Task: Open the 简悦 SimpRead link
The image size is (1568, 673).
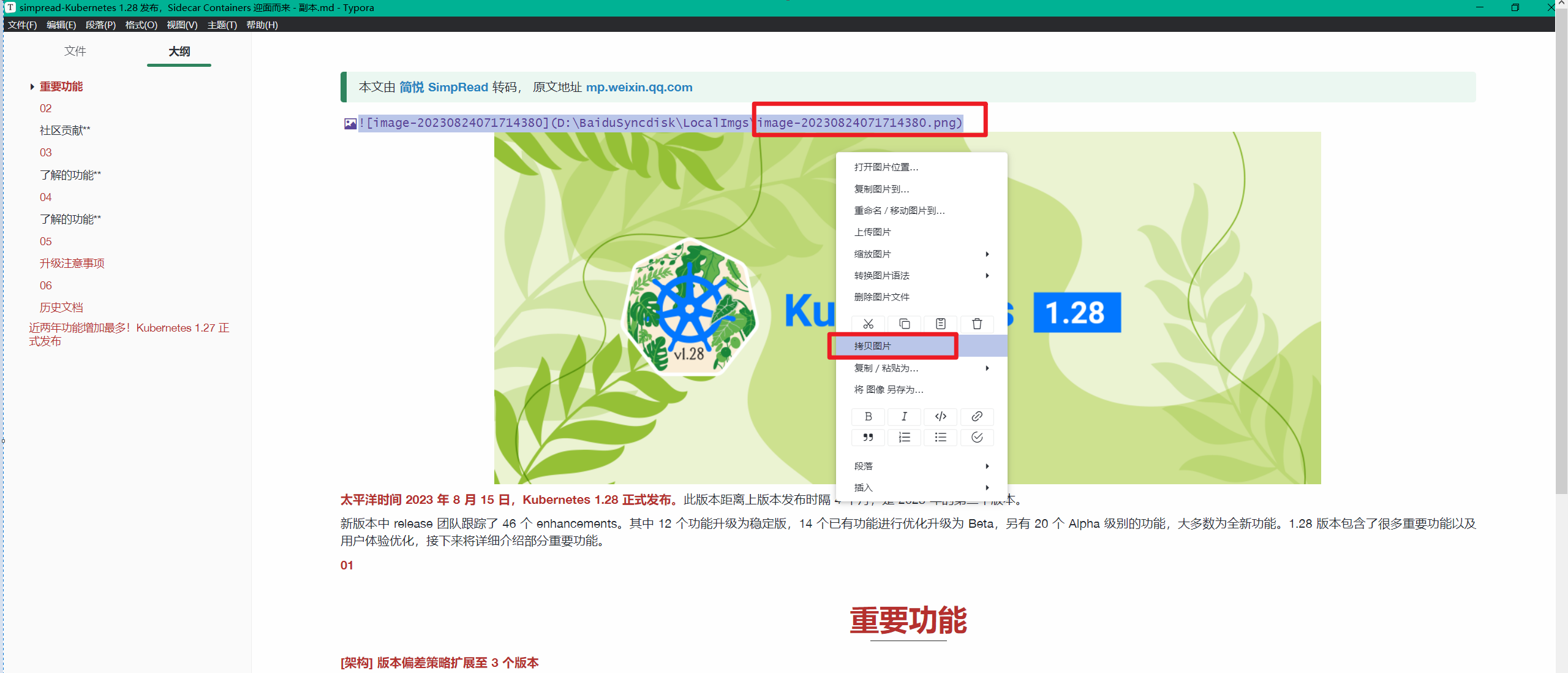Action: [443, 87]
